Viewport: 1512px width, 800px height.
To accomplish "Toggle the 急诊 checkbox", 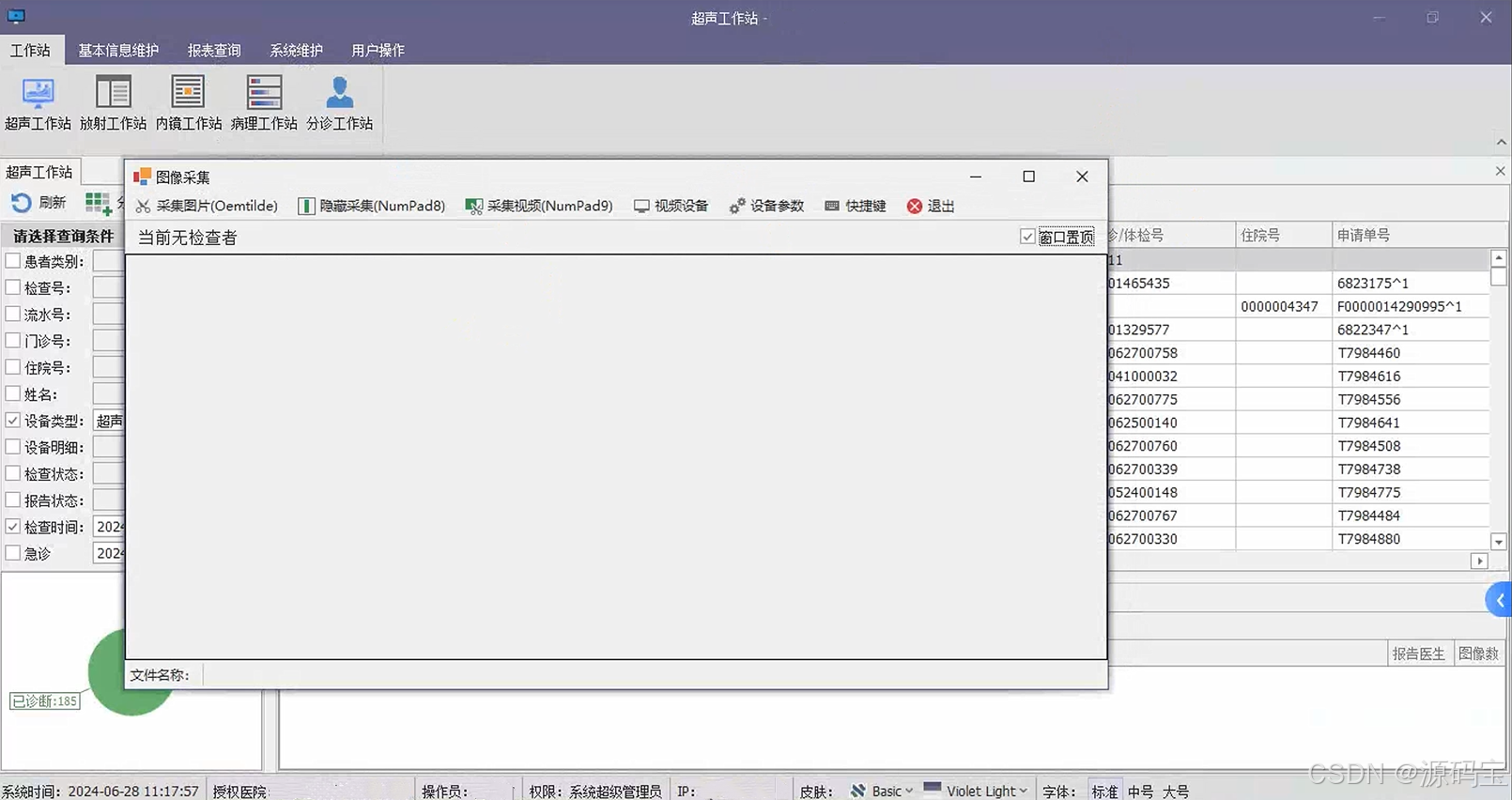I will point(13,553).
